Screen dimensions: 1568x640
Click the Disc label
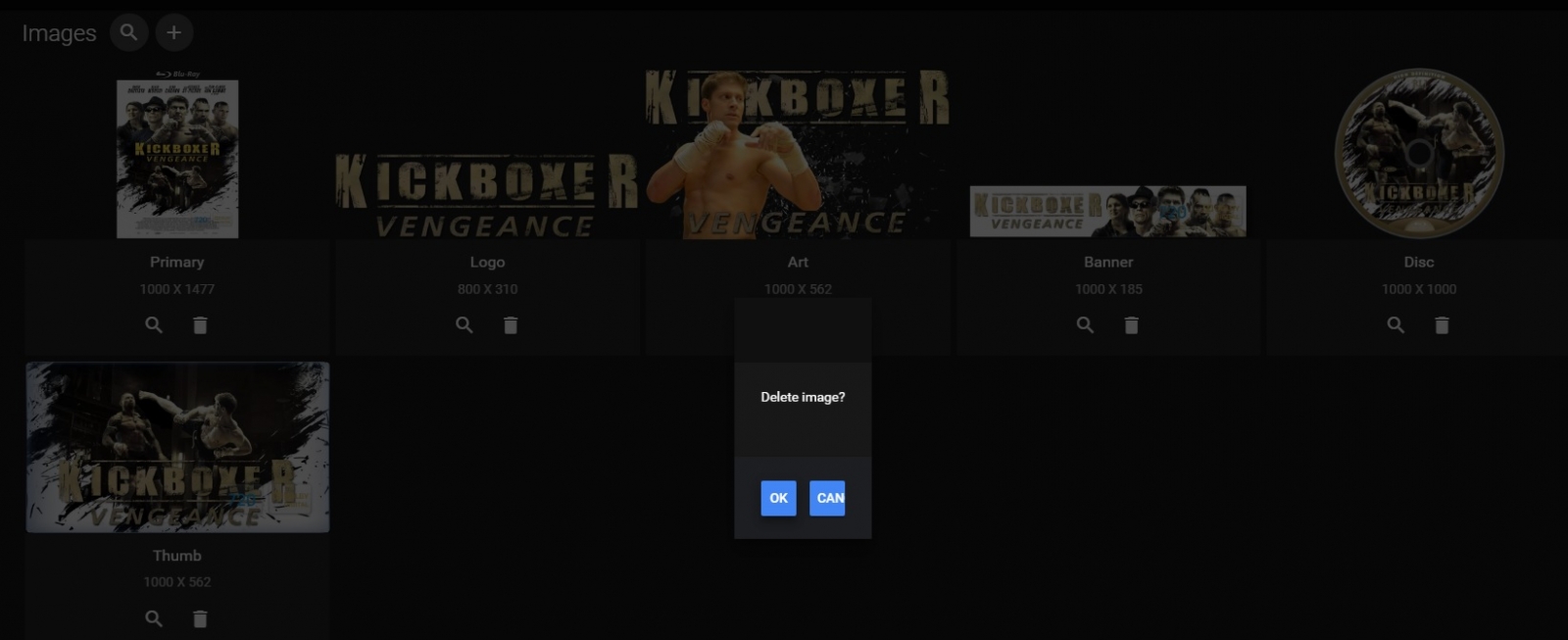click(x=1419, y=262)
